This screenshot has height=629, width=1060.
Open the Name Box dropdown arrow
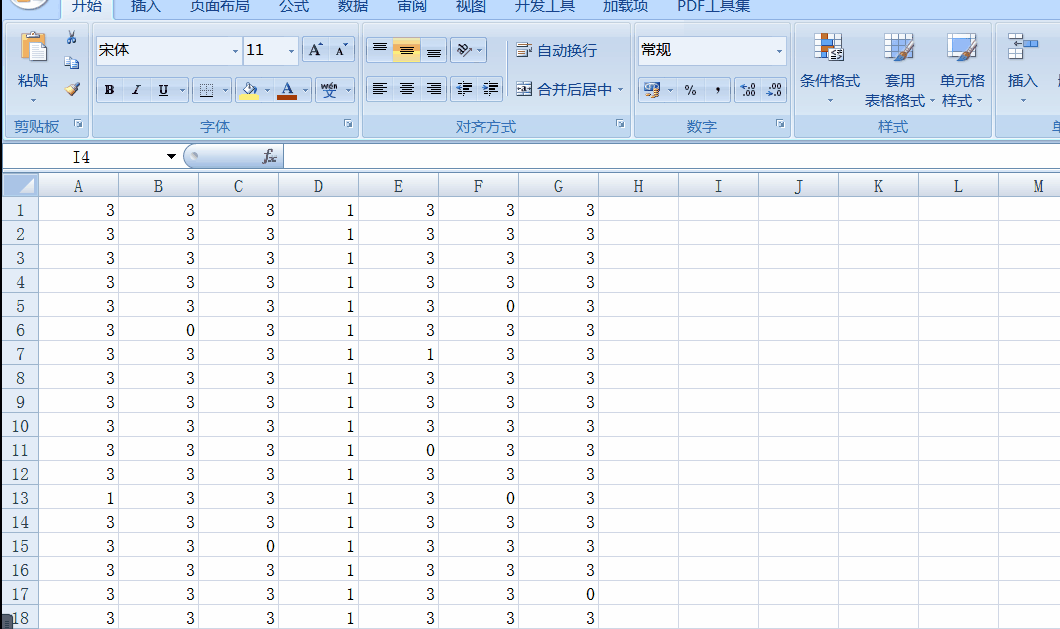(x=171, y=157)
